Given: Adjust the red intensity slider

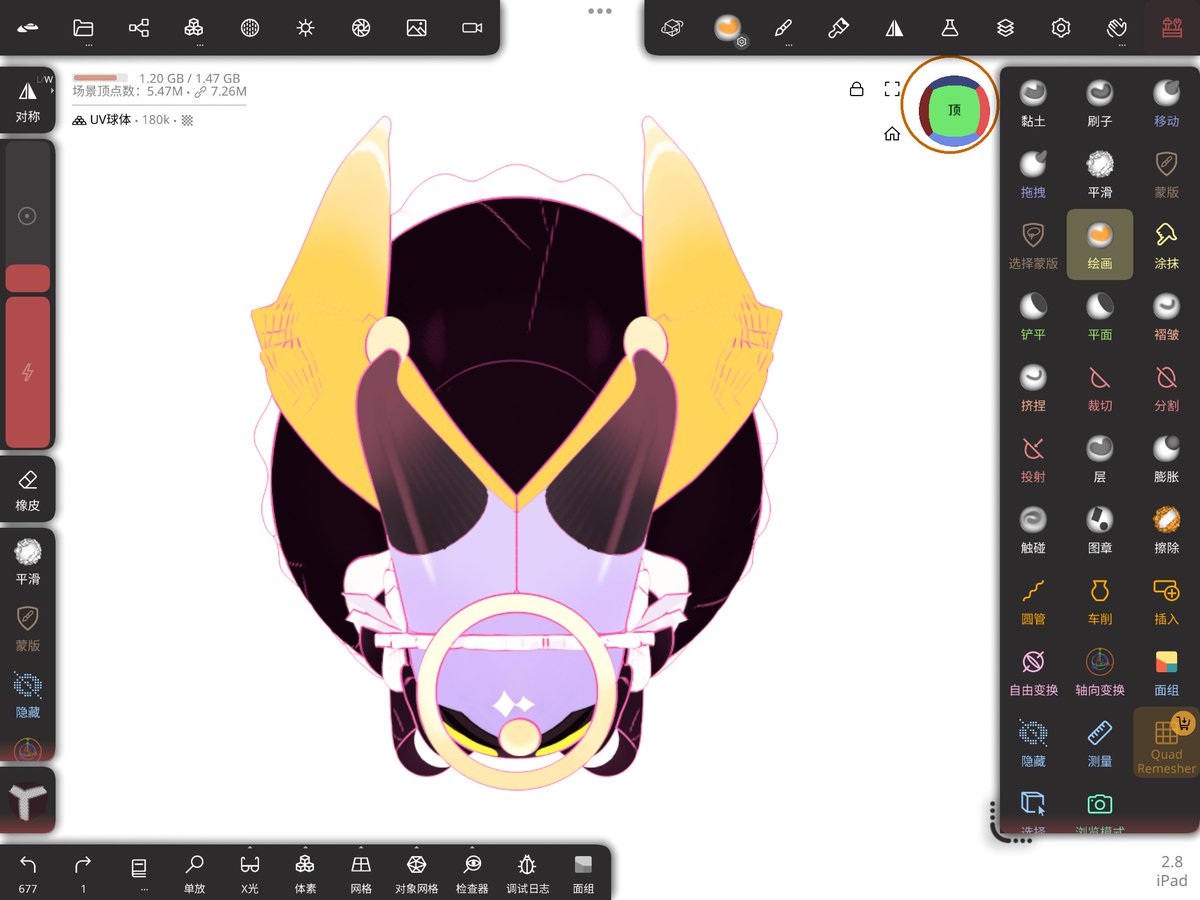Looking at the screenshot, I should click(x=28, y=372).
